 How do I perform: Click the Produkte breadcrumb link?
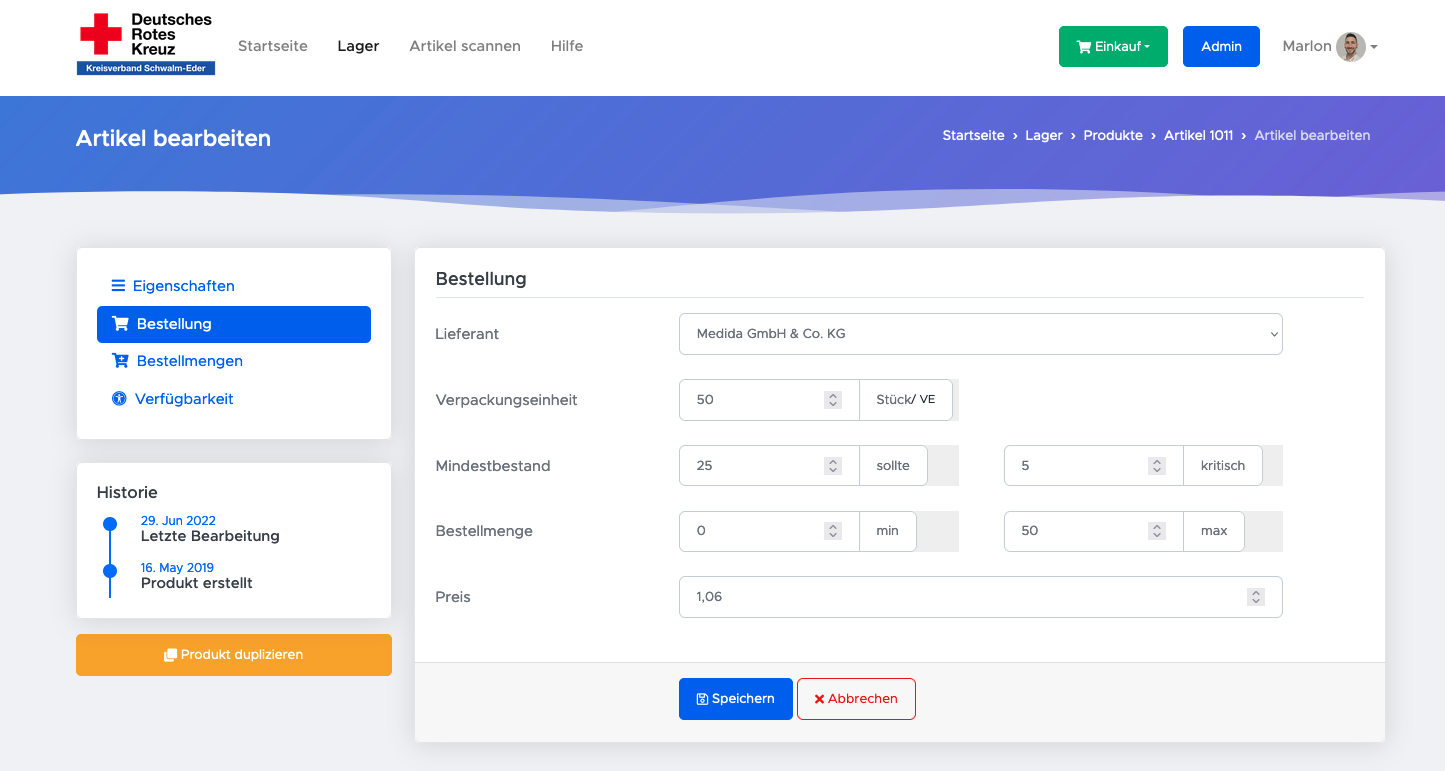click(x=1113, y=135)
